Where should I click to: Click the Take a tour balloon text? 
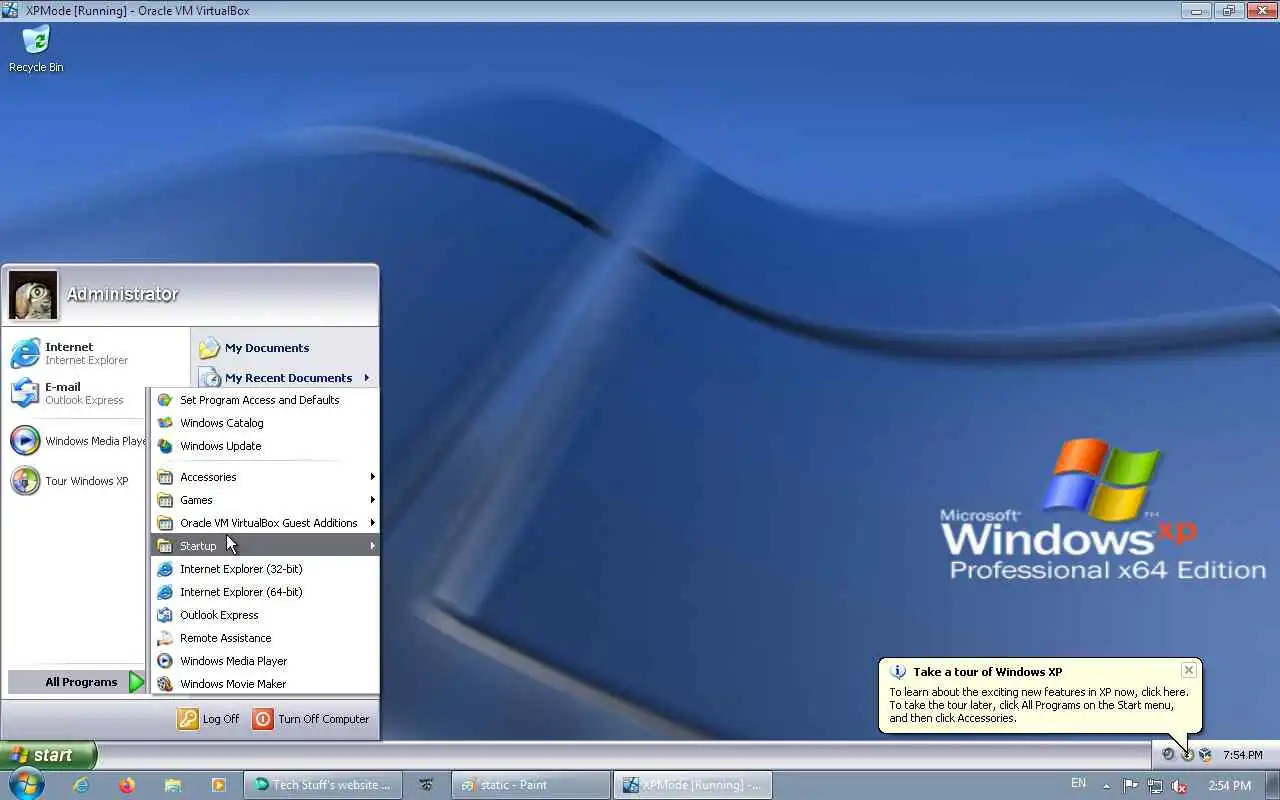click(1039, 705)
